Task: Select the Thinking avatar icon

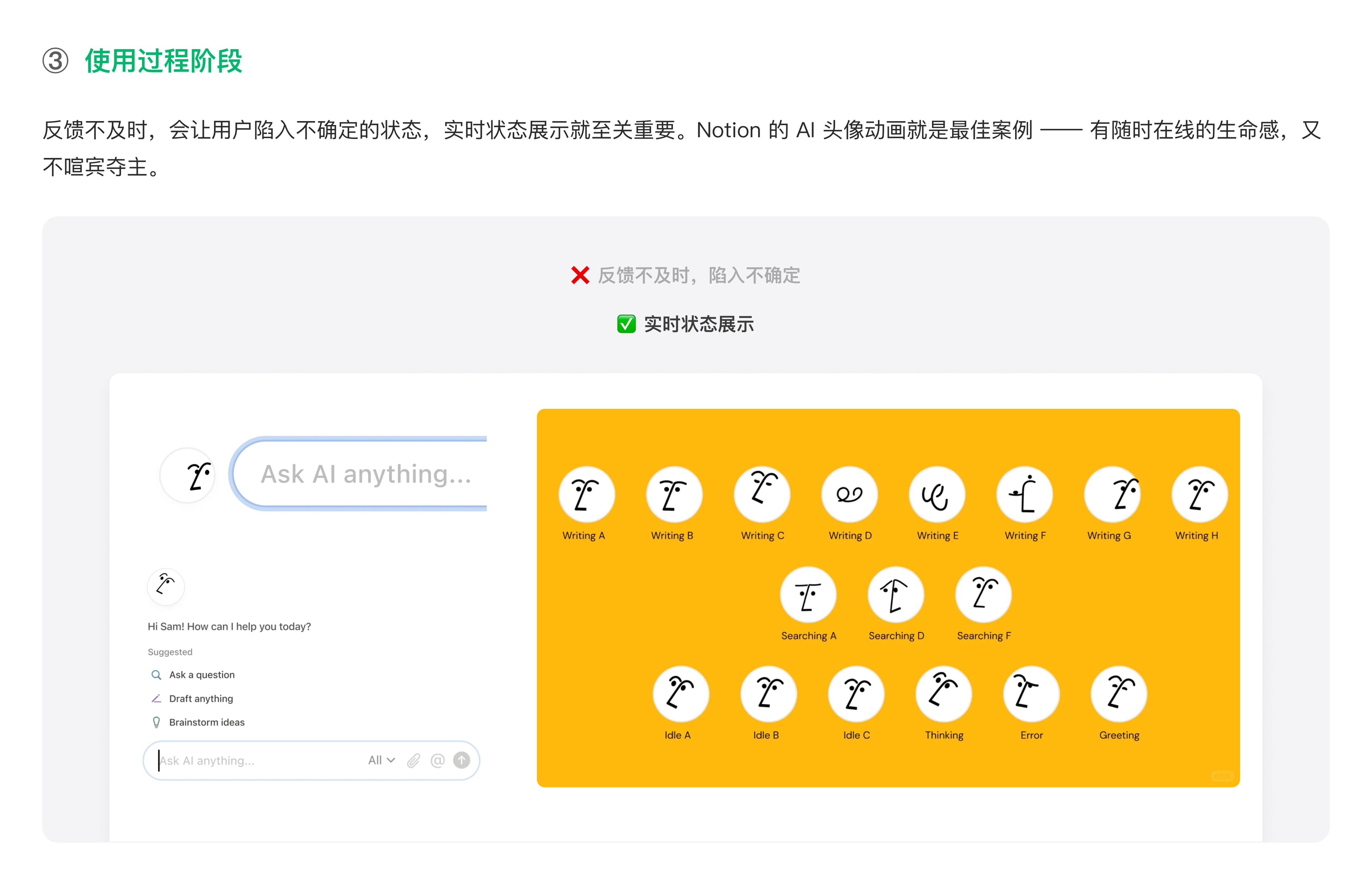Action: [943, 694]
